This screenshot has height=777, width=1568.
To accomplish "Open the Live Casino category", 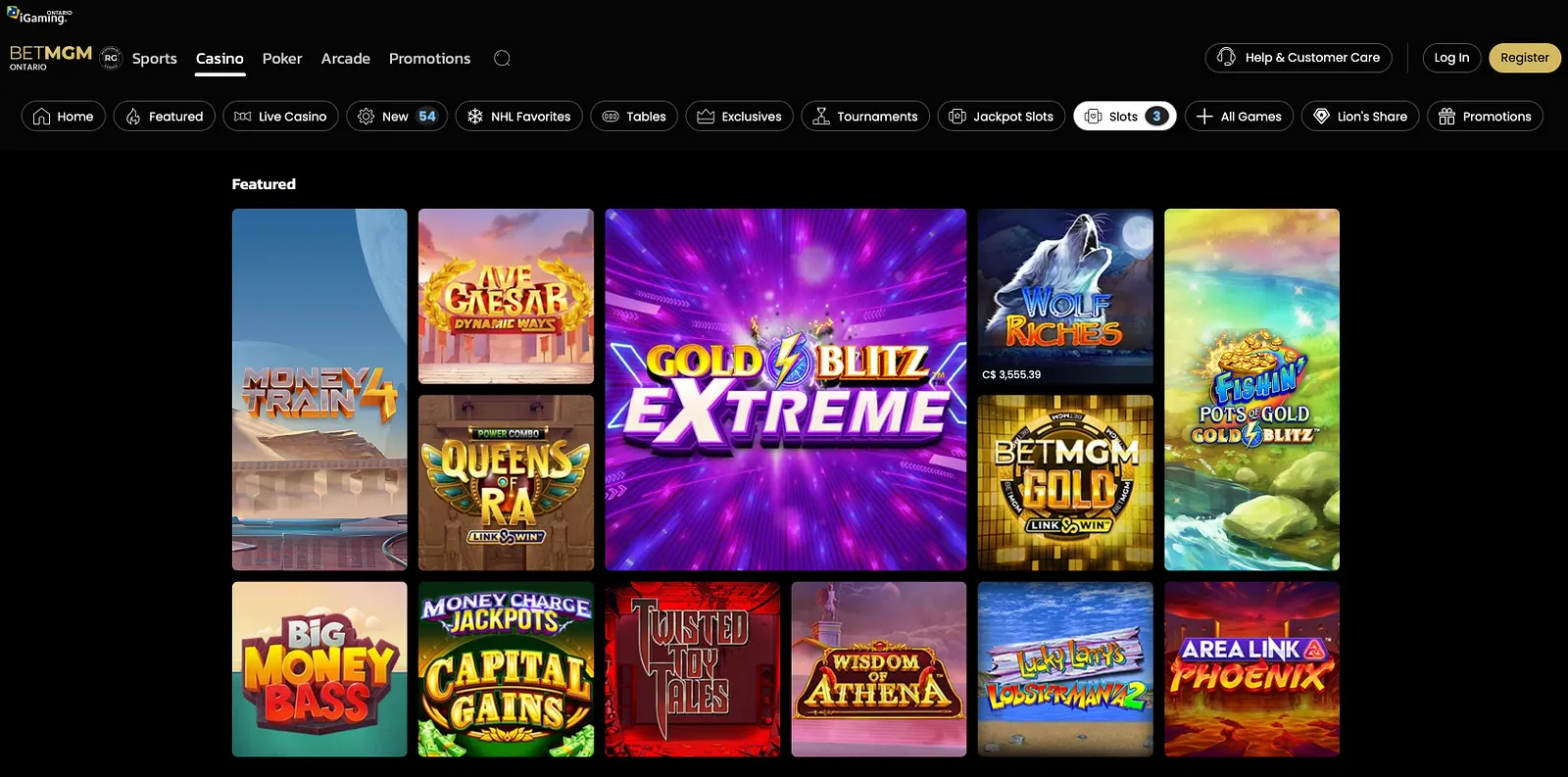I will 280,117.
